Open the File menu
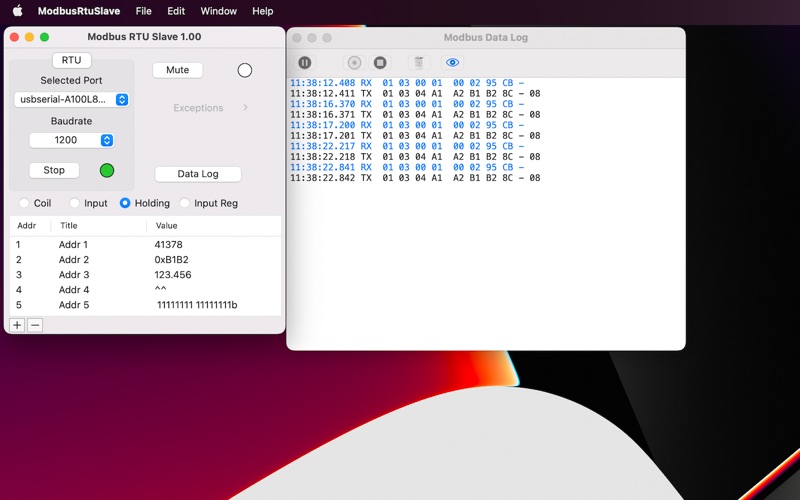This screenshot has height=500, width=800. tap(143, 11)
